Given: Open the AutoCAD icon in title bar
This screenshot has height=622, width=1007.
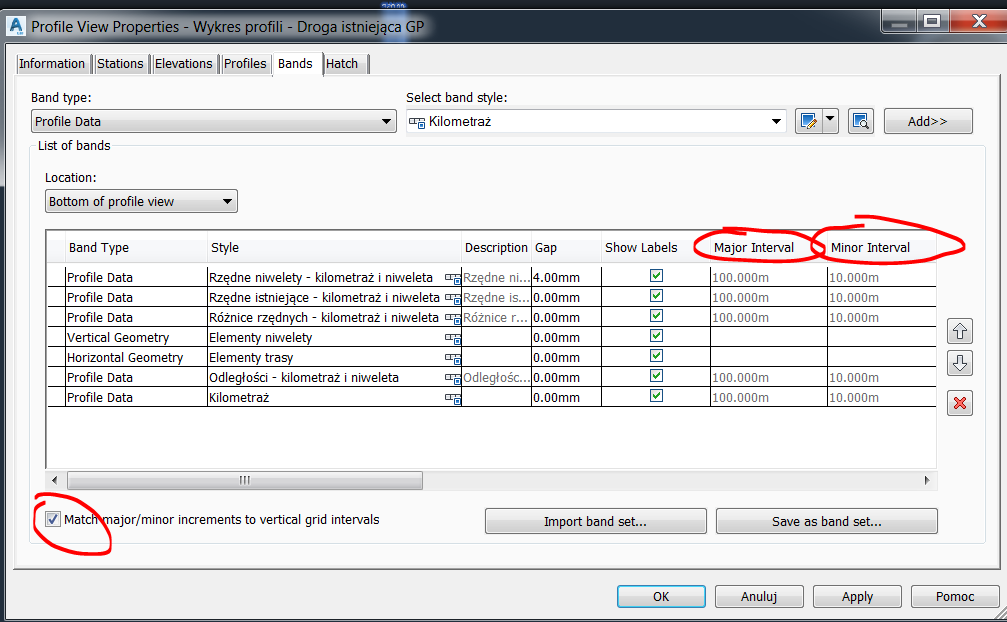Looking at the screenshot, I should [14, 25].
